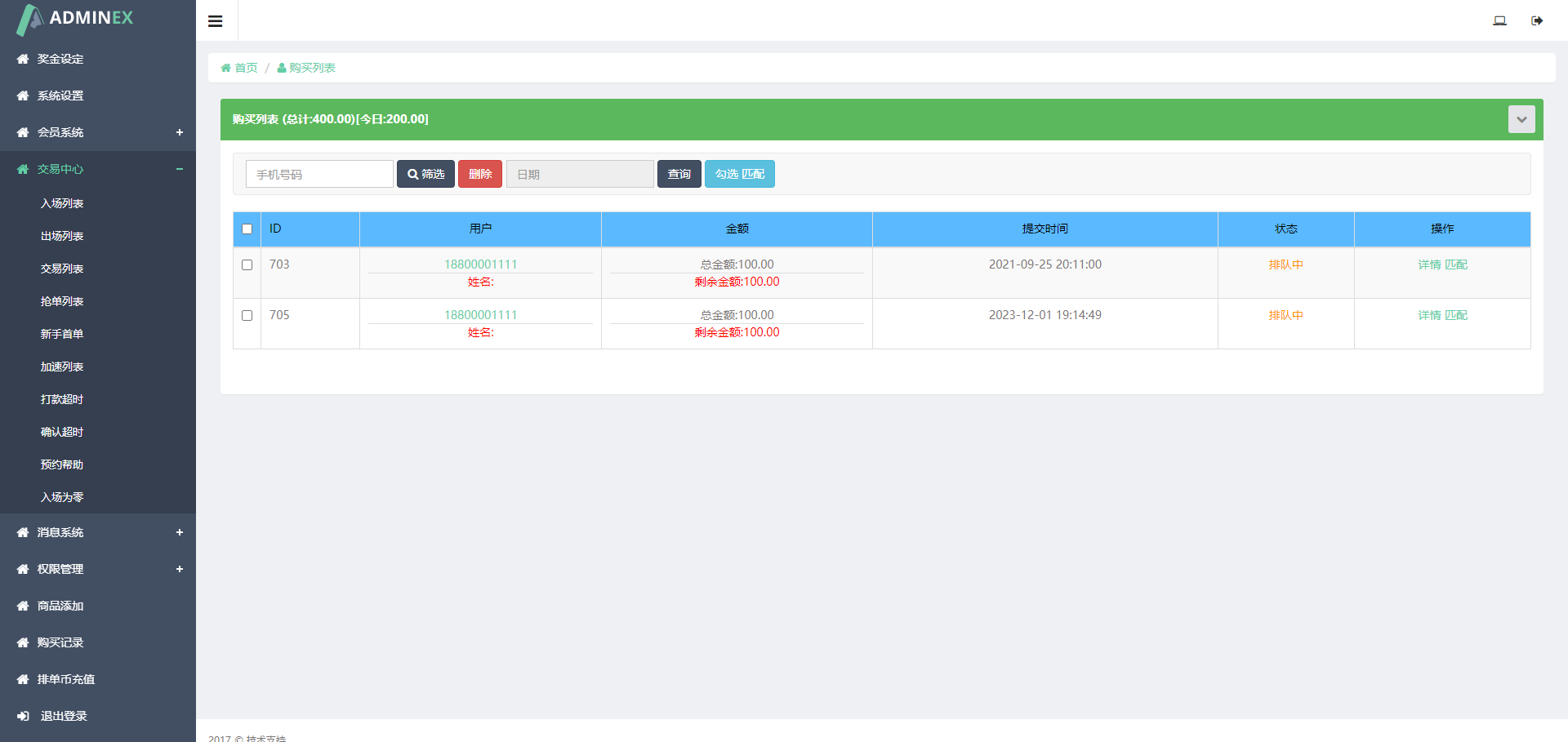Screen dimensions: 1568x742
Task: Check the checkbox for row 705
Action: (247, 316)
